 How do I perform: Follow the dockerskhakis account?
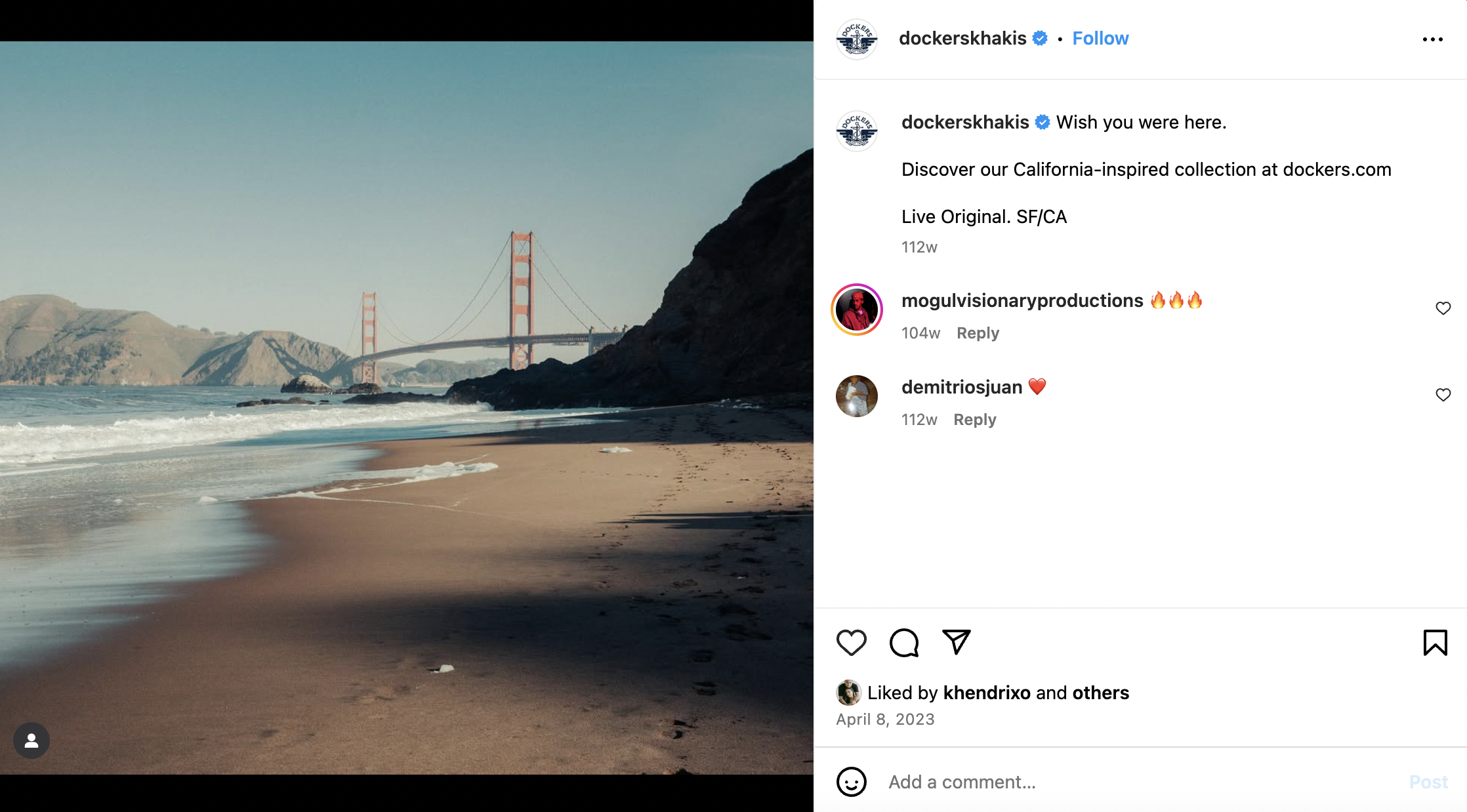point(1100,39)
